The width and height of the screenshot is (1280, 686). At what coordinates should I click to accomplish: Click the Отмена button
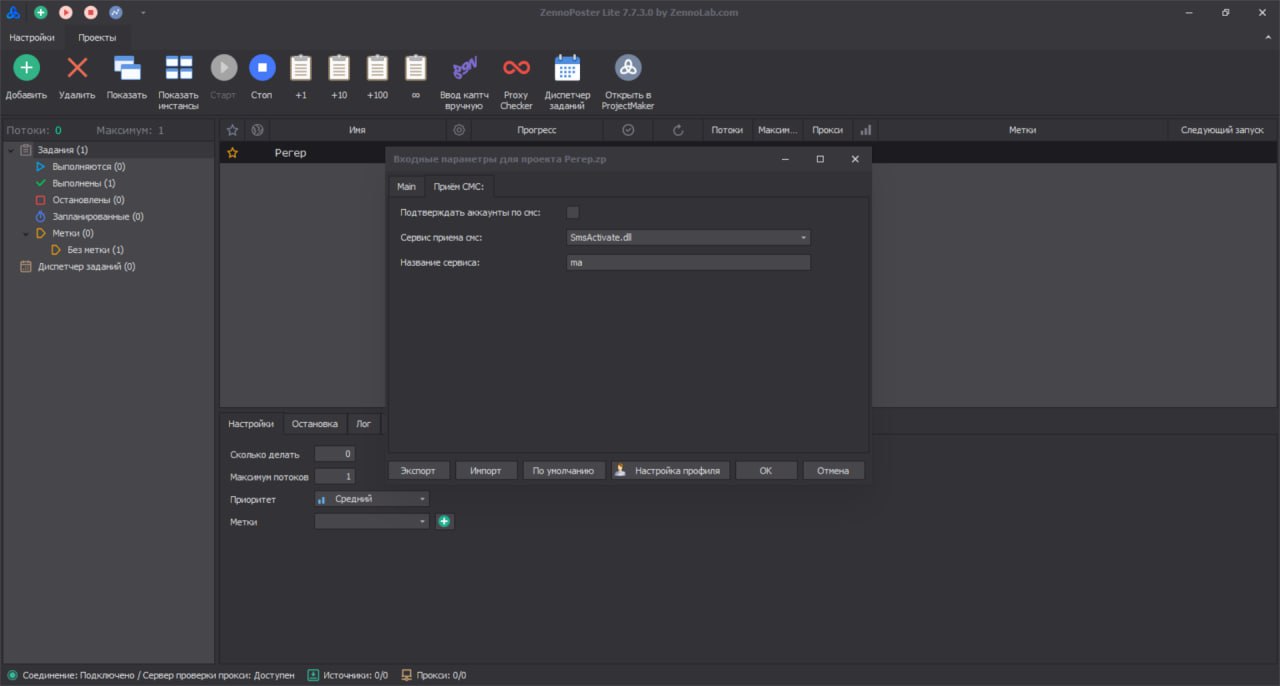[x=833, y=471]
